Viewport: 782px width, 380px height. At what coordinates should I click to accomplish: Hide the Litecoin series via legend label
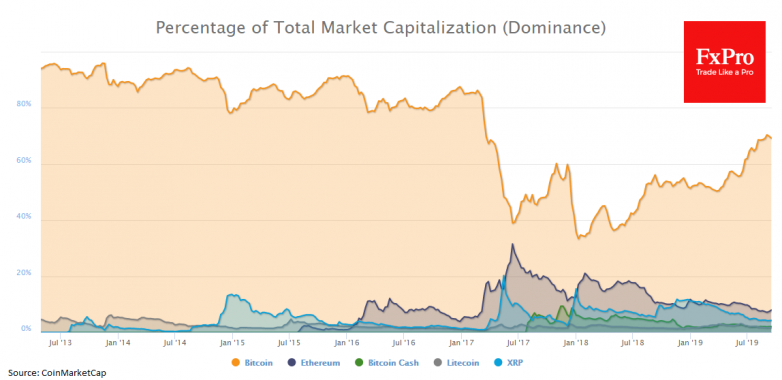[x=462, y=363]
